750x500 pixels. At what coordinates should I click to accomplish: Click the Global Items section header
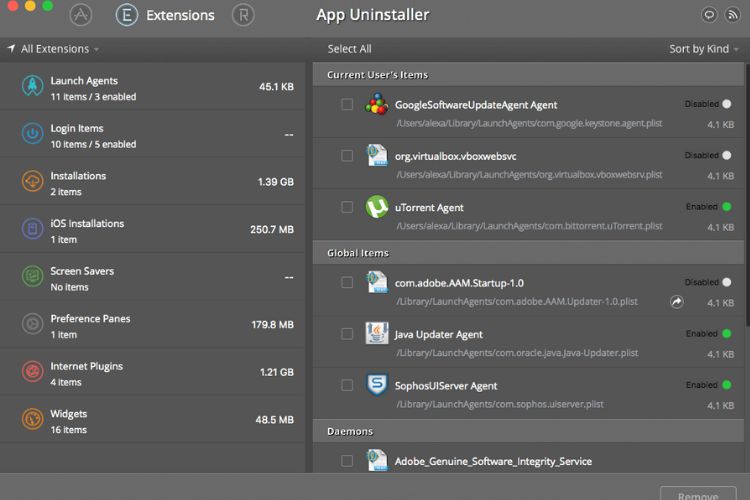tap(528, 253)
